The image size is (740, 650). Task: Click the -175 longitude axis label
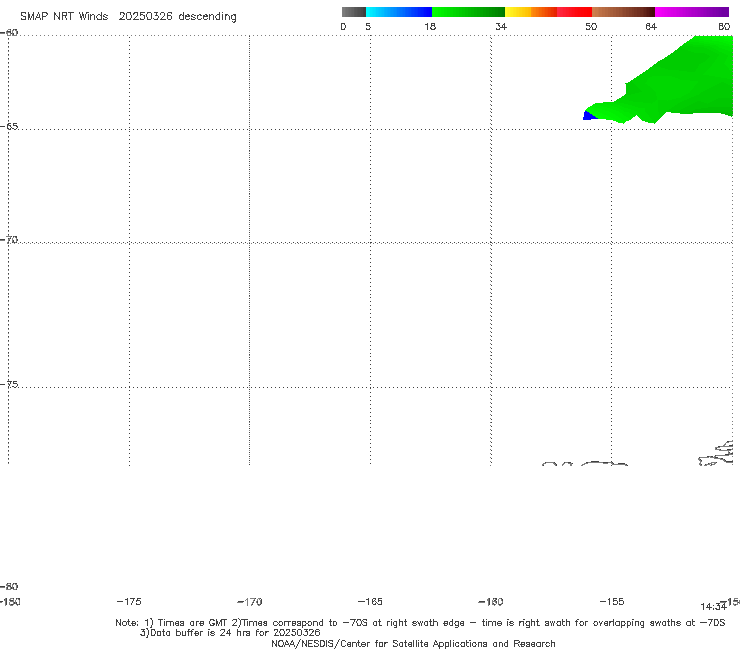[129, 601]
